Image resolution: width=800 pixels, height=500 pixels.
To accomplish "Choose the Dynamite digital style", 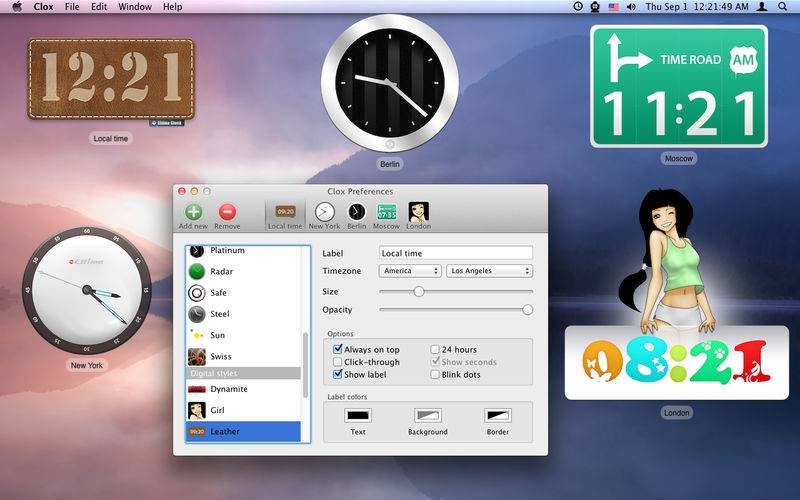I will (228, 389).
